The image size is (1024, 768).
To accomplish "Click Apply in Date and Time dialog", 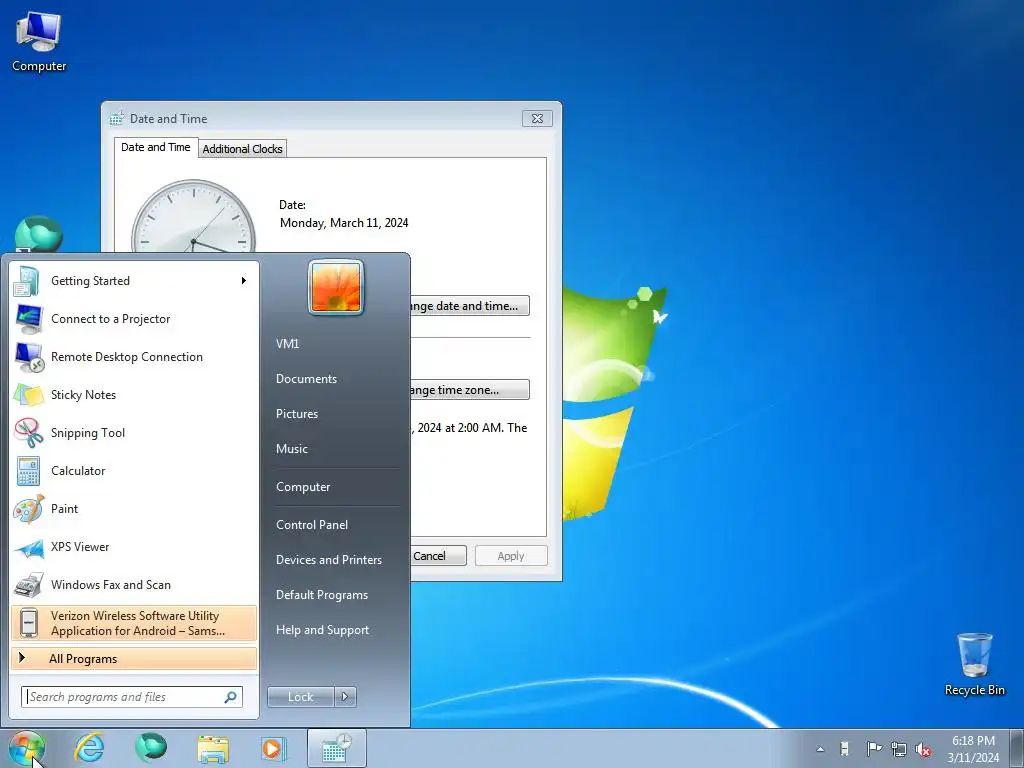I will tap(511, 556).
